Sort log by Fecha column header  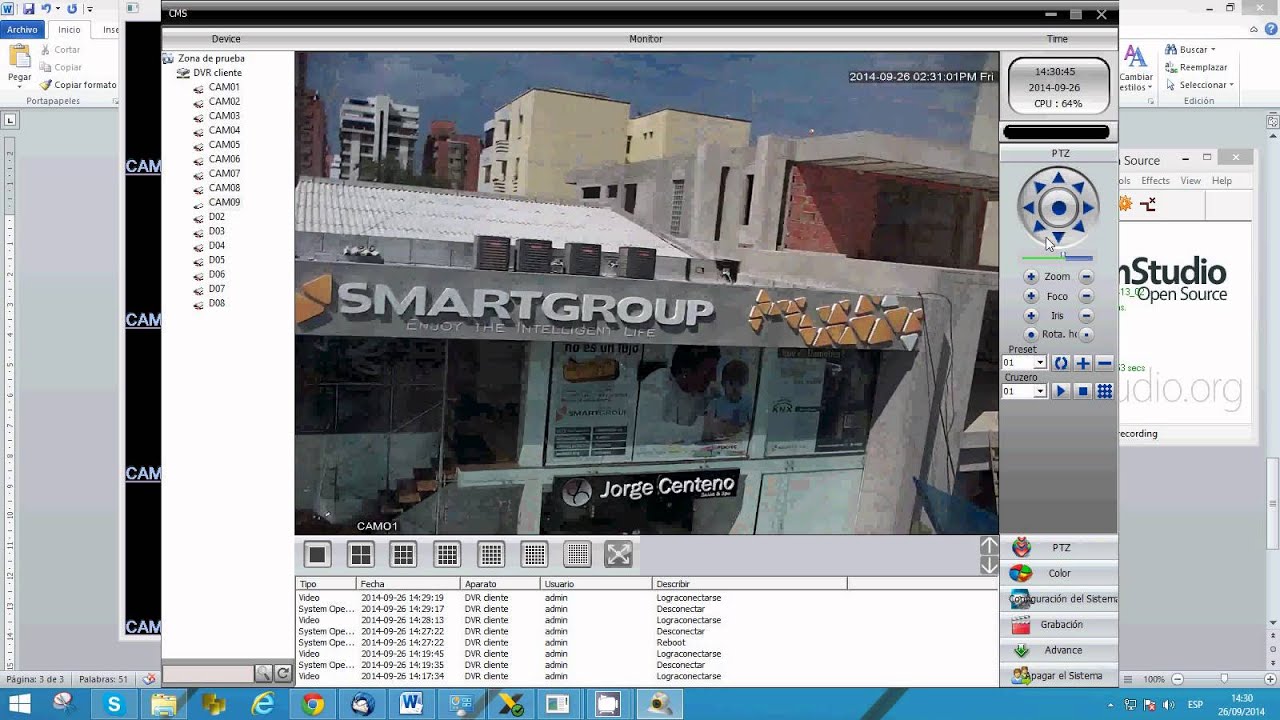click(408, 584)
